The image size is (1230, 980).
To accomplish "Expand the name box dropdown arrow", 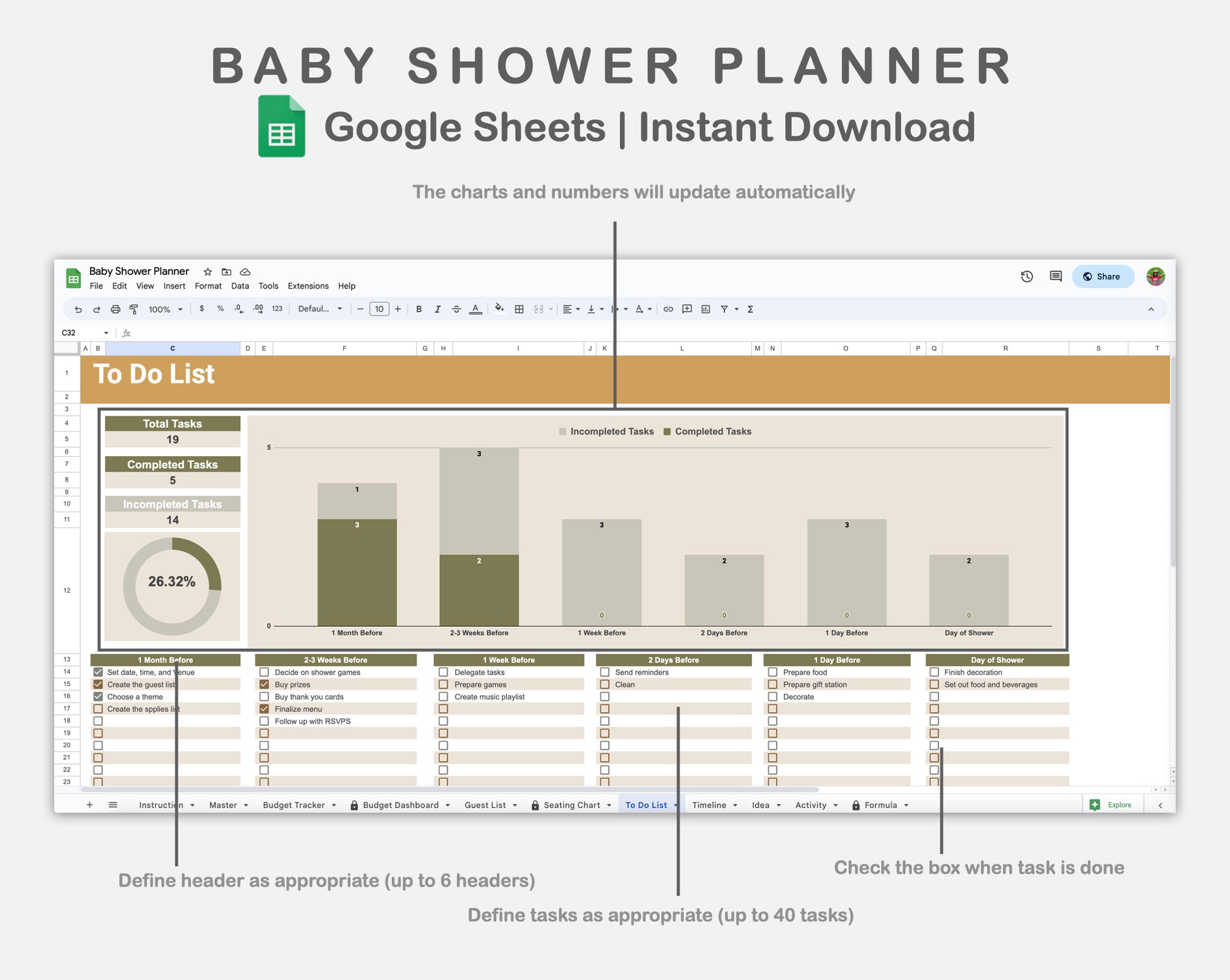I will click(106, 333).
